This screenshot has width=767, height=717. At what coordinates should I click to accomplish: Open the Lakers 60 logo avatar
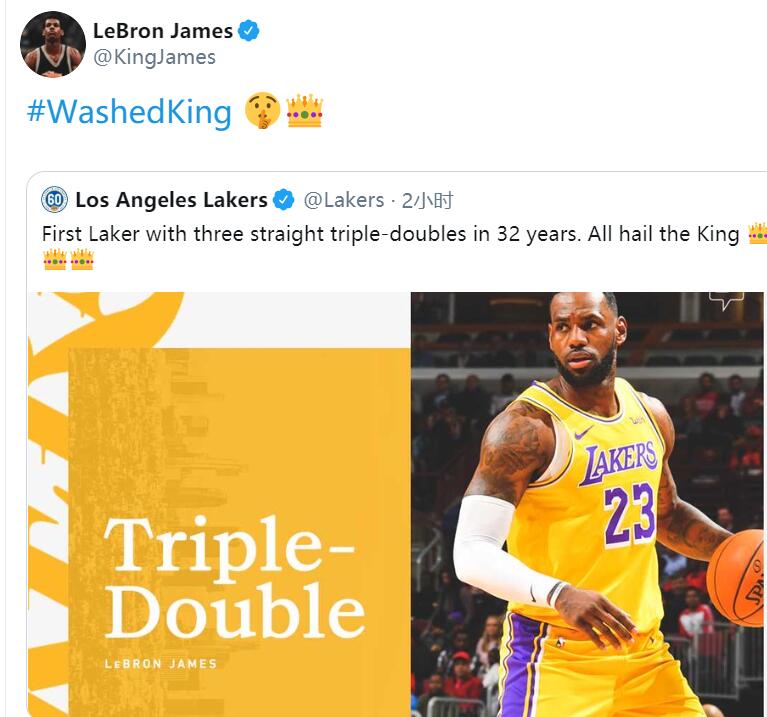(x=54, y=200)
